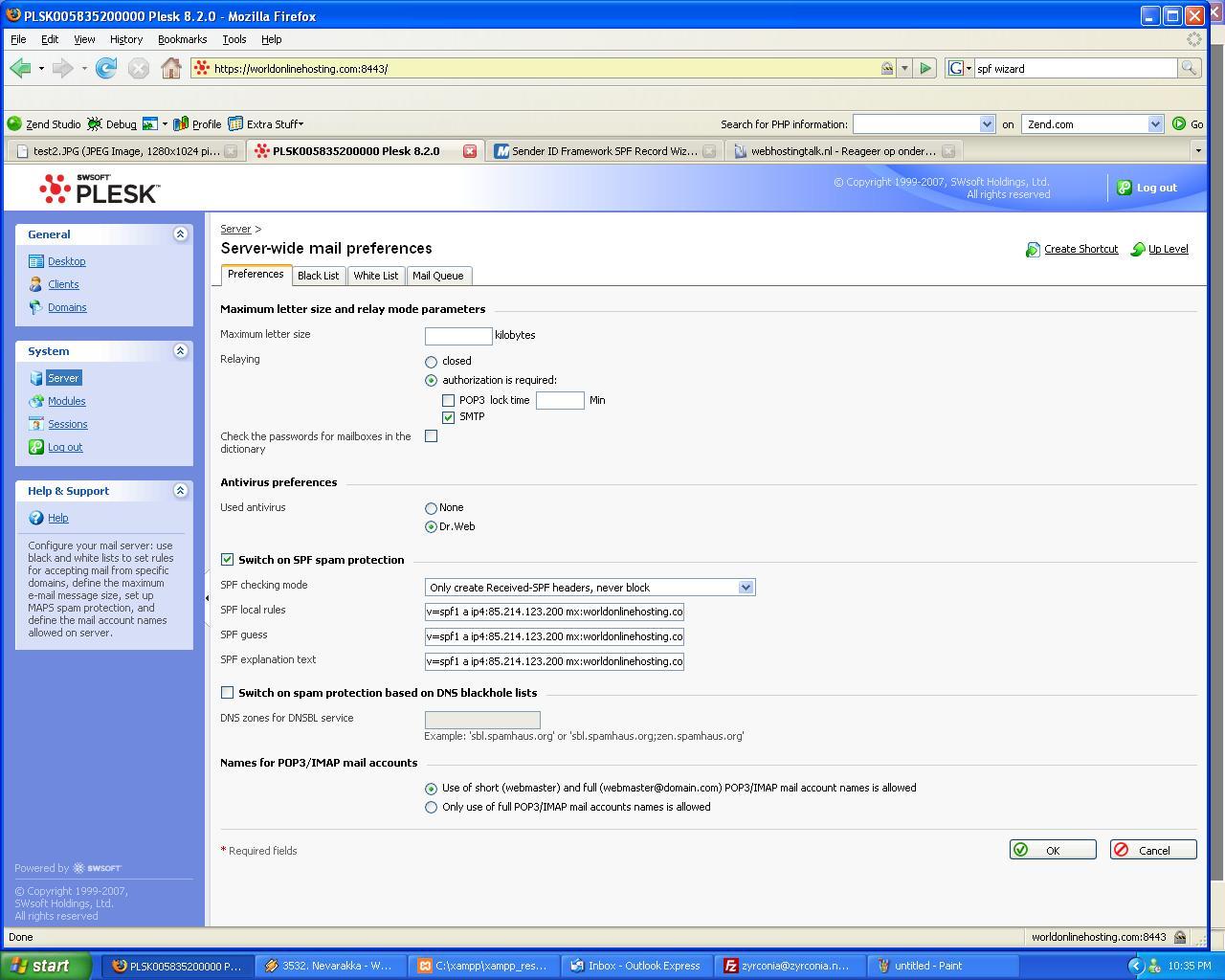Click the Sessions icon in System panel
Image resolution: width=1225 pixels, height=980 pixels.
(x=36, y=424)
